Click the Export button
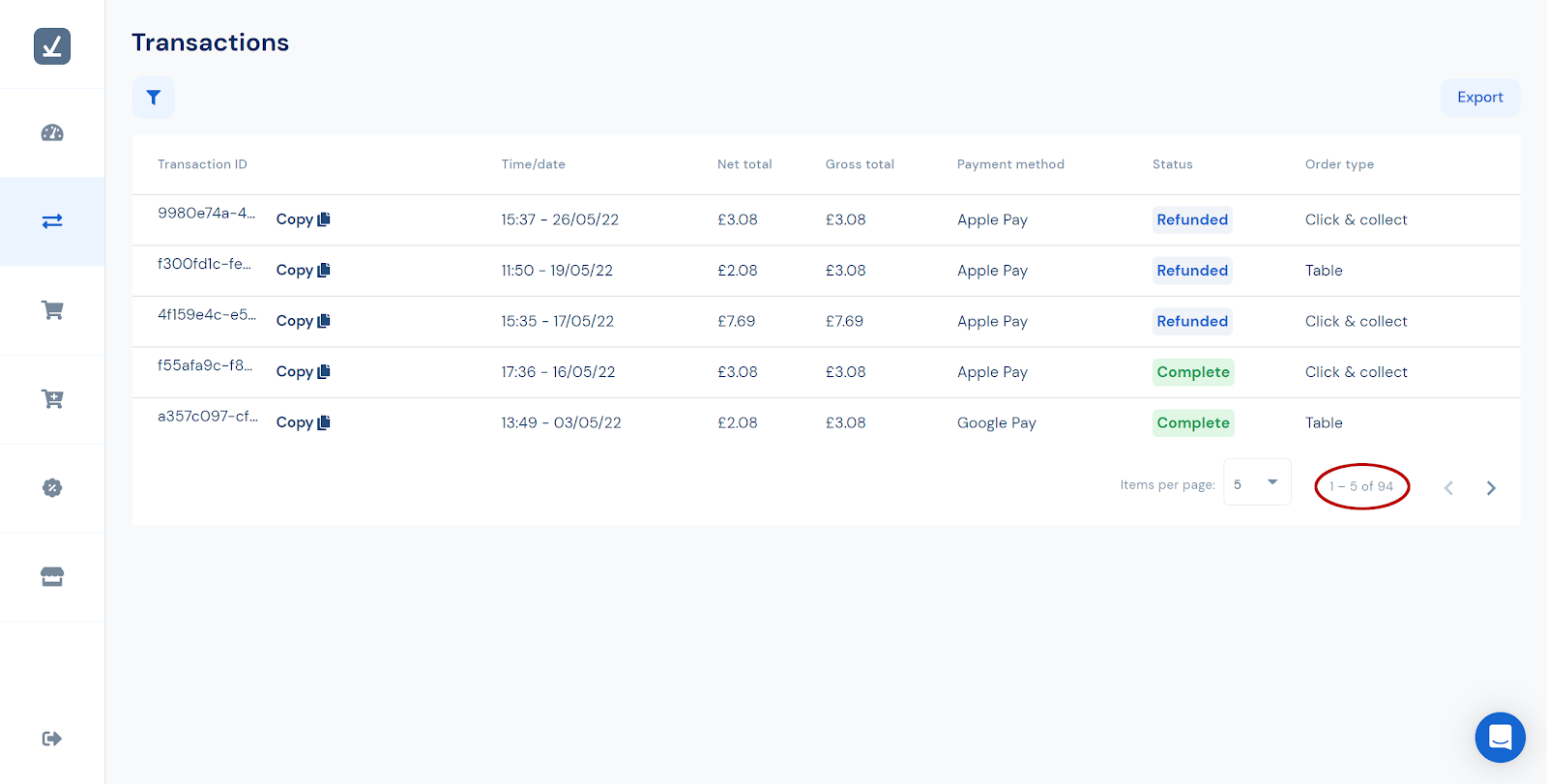Screen dimensions: 1547x784 1479,98
